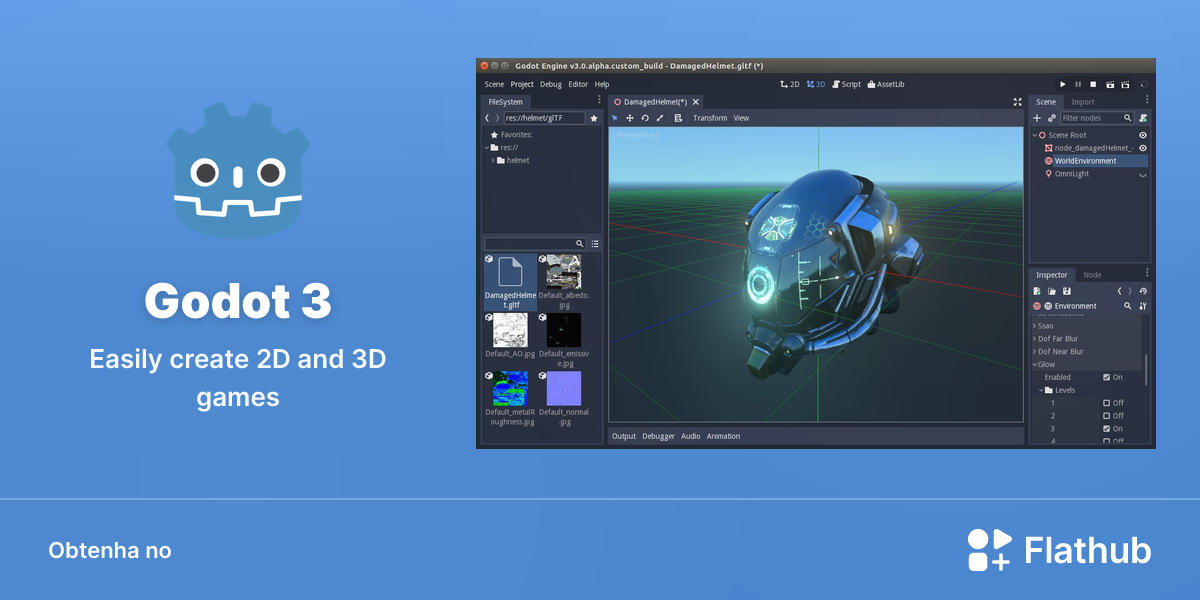This screenshot has height=600, width=1200.
Task: Select the arrow Select Mode tool
Action: [615, 118]
